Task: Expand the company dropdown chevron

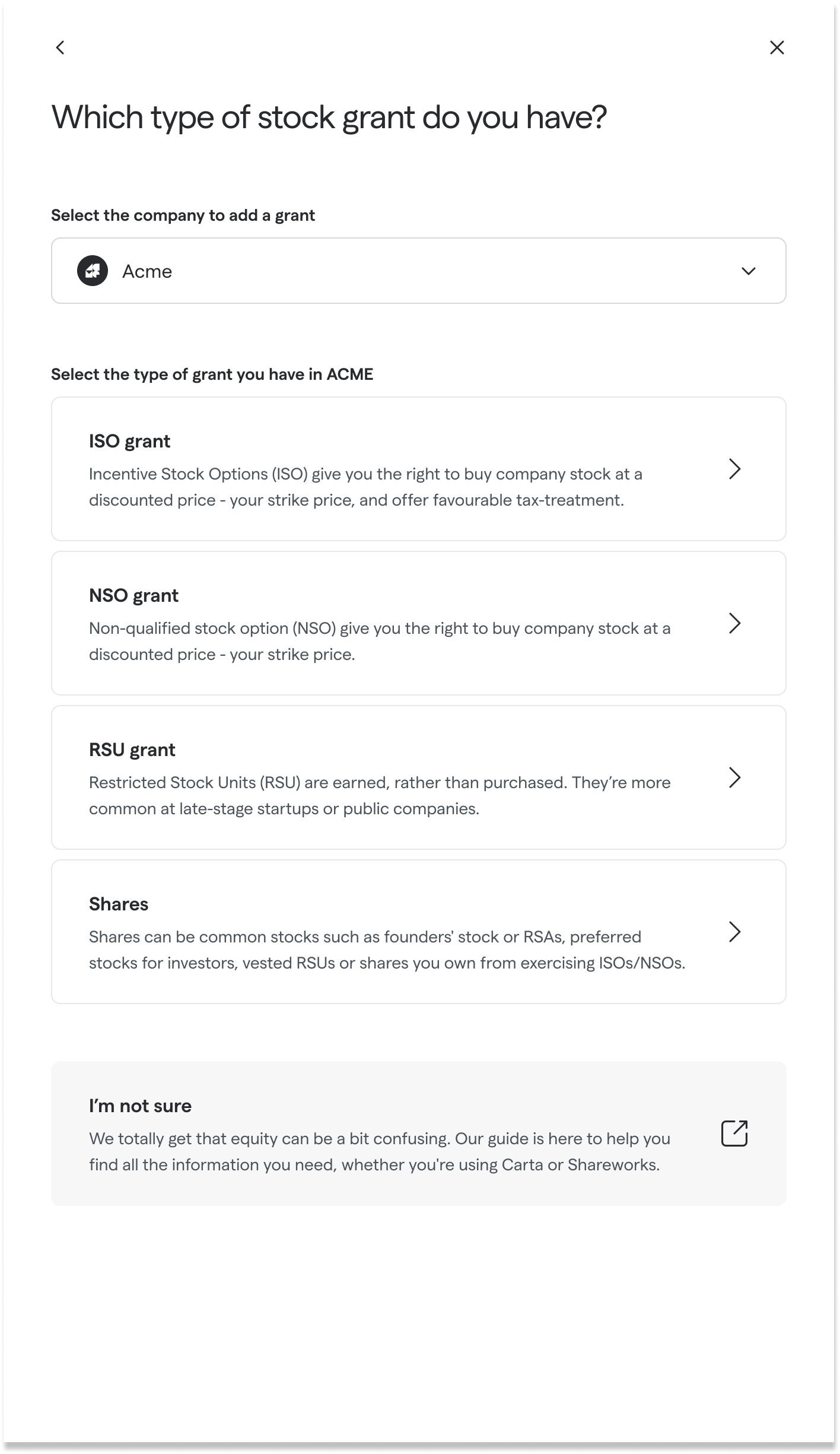Action: point(748,271)
